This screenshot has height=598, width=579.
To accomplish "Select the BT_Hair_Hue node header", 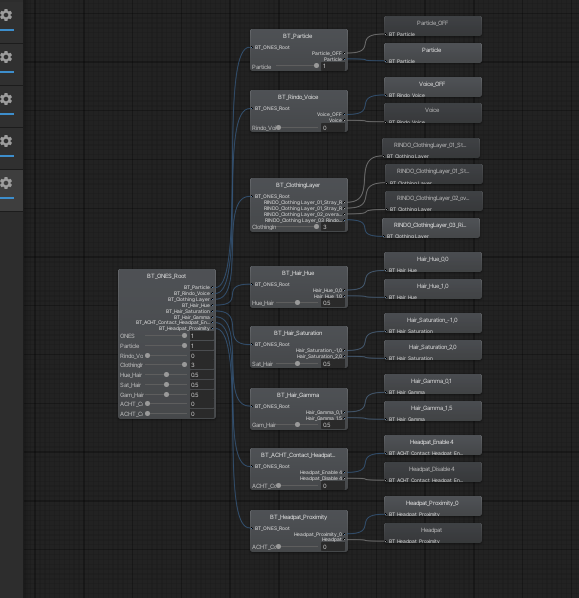I will pos(298,273).
